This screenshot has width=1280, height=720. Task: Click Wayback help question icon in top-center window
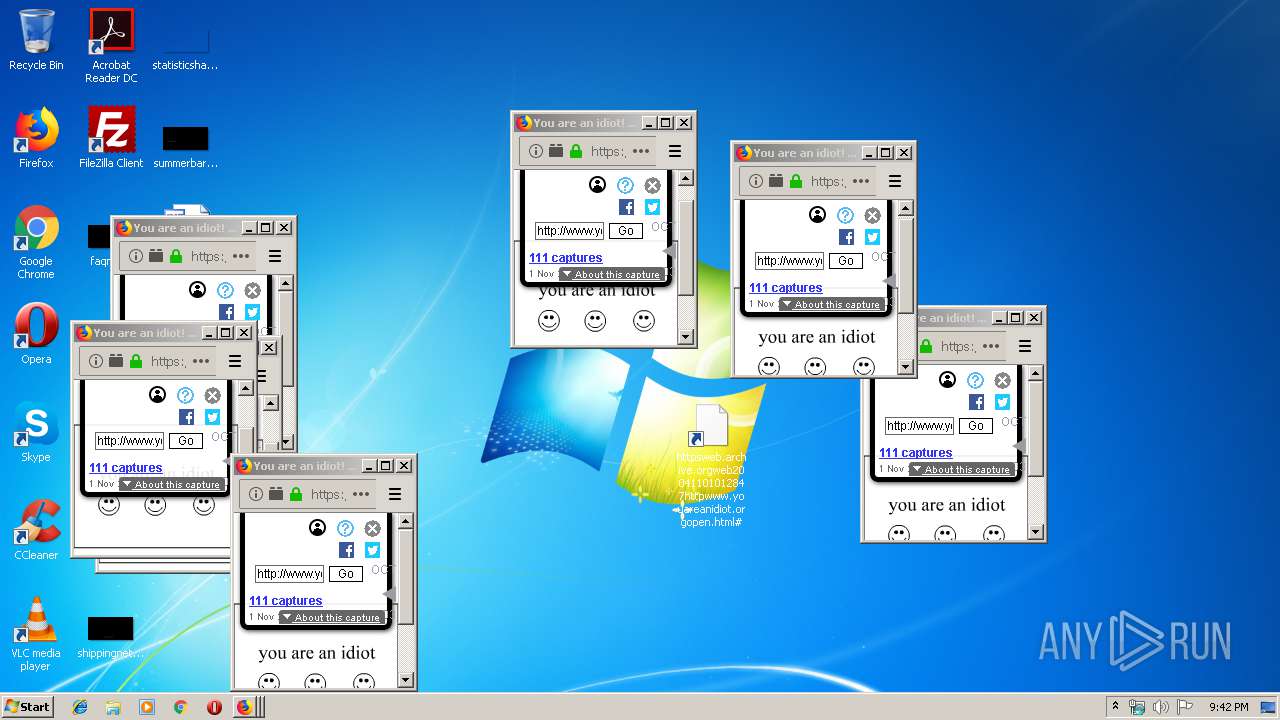coord(625,185)
